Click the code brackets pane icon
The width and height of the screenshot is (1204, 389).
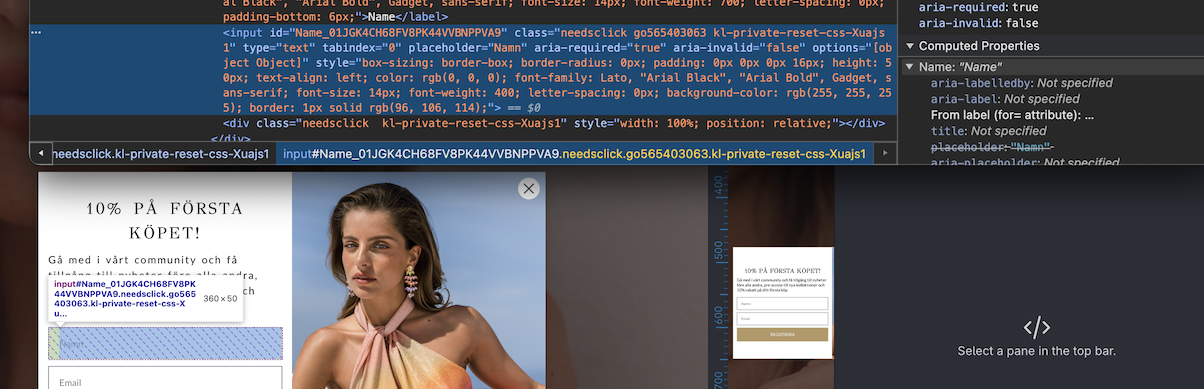pyautogui.click(x=1036, y=327)
